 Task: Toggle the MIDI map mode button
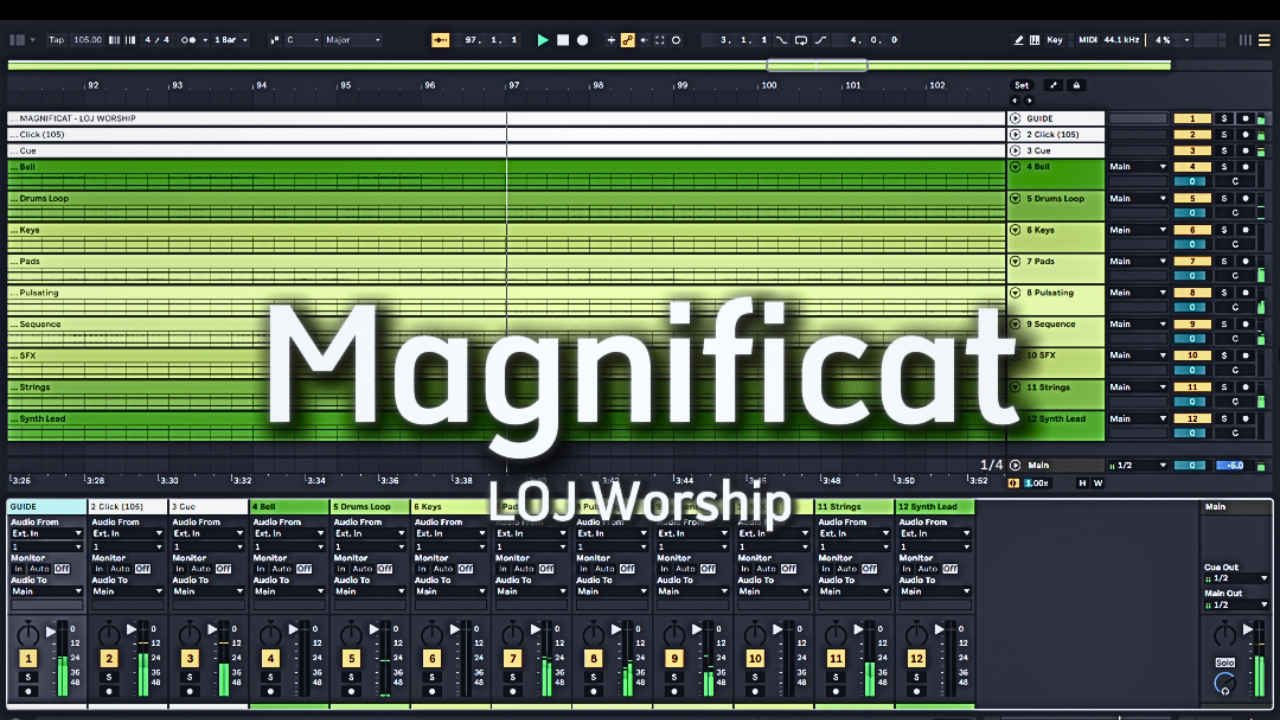pos(1088,40)
